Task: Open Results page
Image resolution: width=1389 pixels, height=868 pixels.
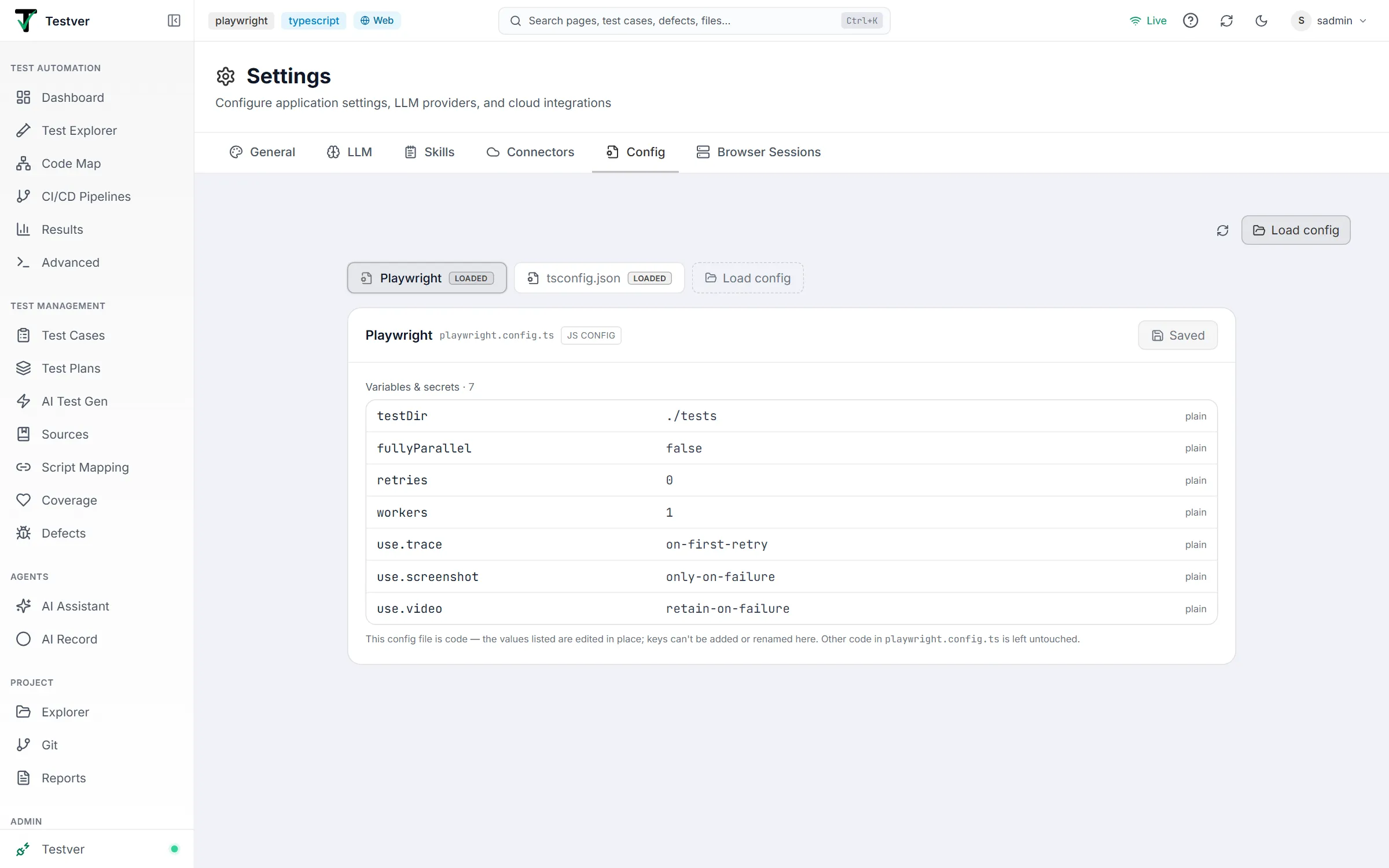Action: pos(97,229)
